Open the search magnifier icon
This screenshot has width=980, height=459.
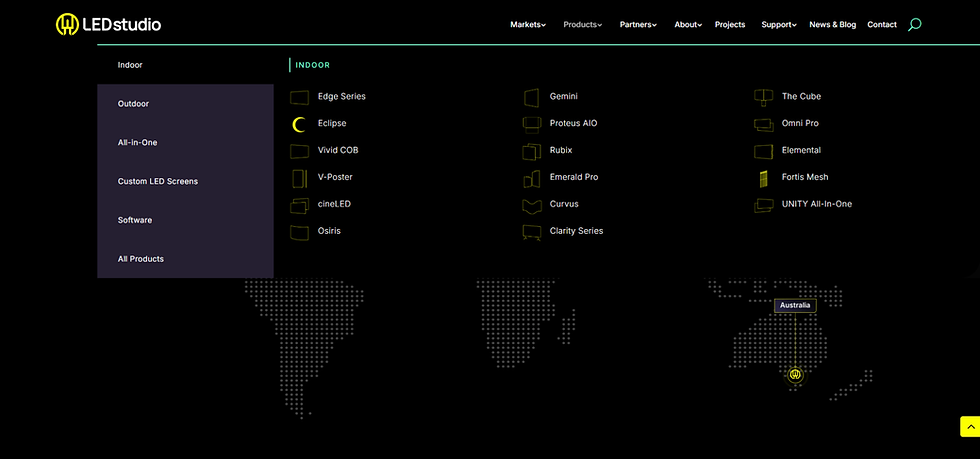(x=914, y=25)
